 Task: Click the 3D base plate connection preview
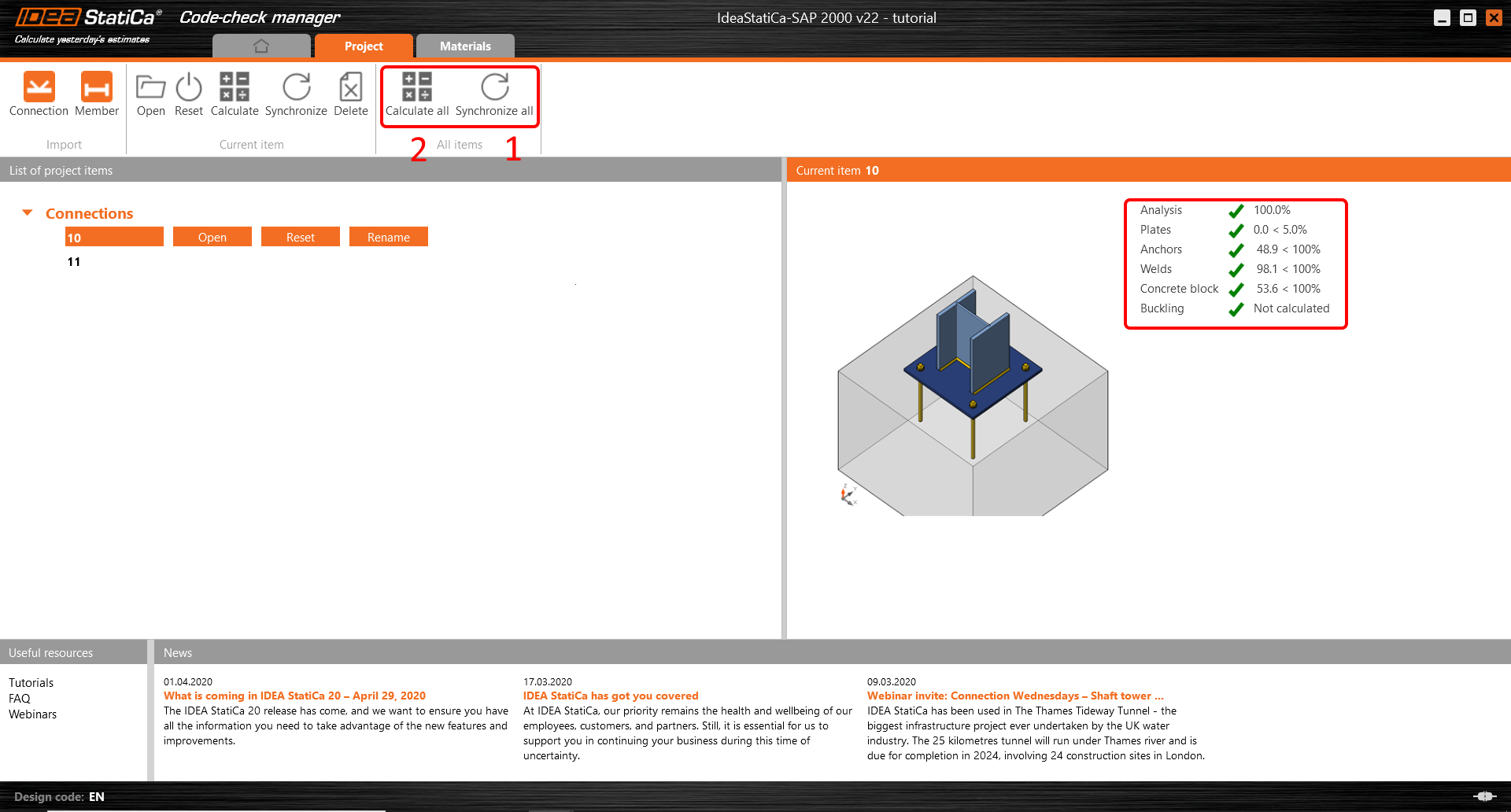[973, 396]
